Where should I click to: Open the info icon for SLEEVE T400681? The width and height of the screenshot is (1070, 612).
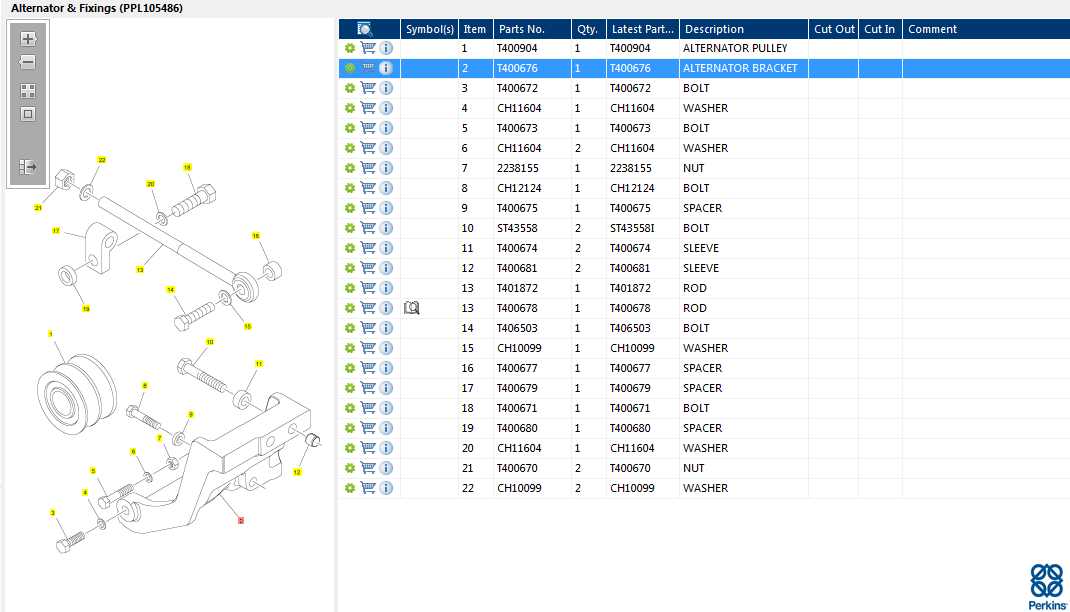point(386,268)
